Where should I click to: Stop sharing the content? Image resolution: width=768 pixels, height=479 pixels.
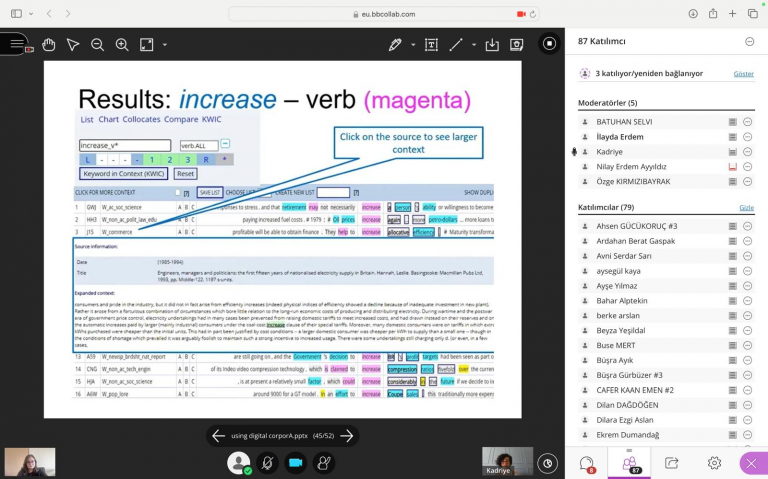point(549,44)
